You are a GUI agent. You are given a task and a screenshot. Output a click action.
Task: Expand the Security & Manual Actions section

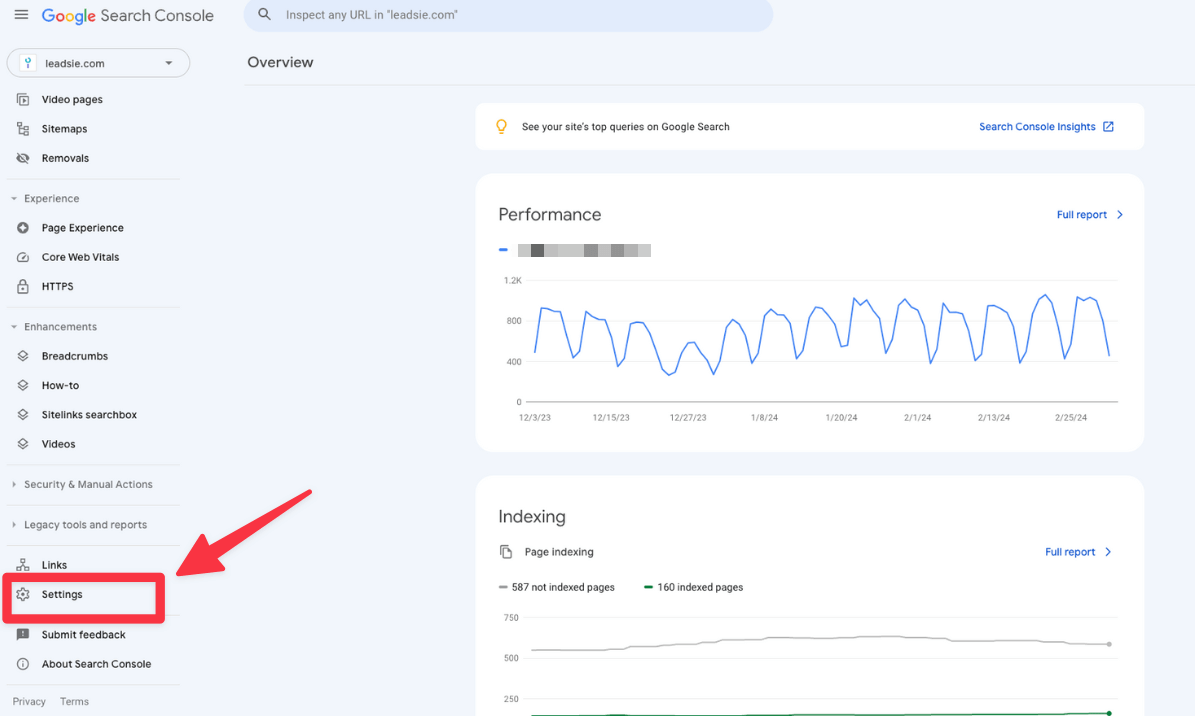[88, 484]
